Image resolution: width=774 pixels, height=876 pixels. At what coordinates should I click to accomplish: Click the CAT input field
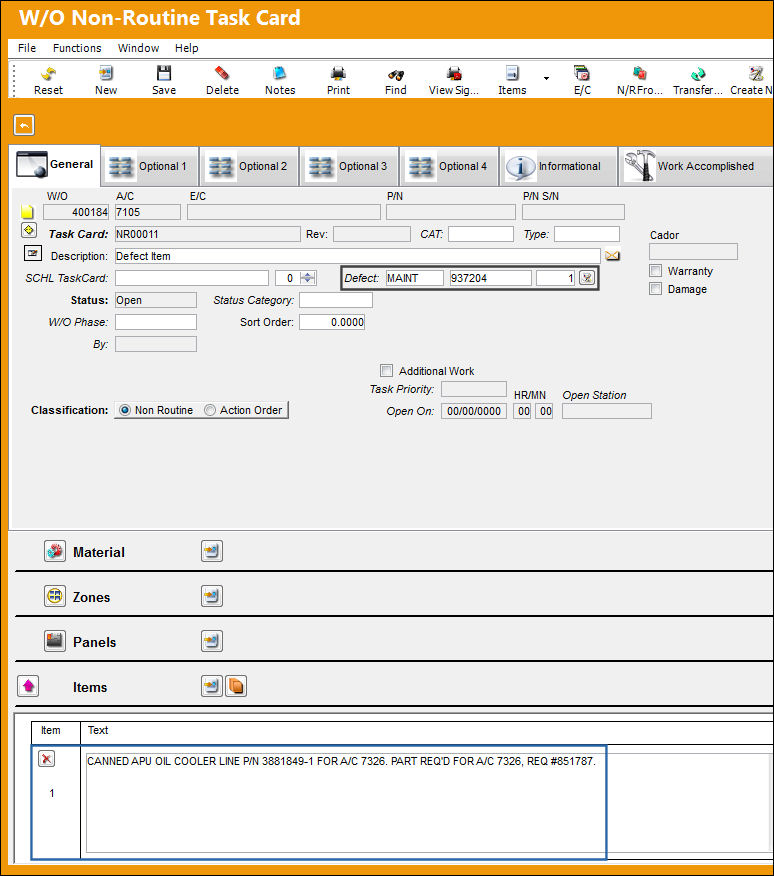coord(481,234)
